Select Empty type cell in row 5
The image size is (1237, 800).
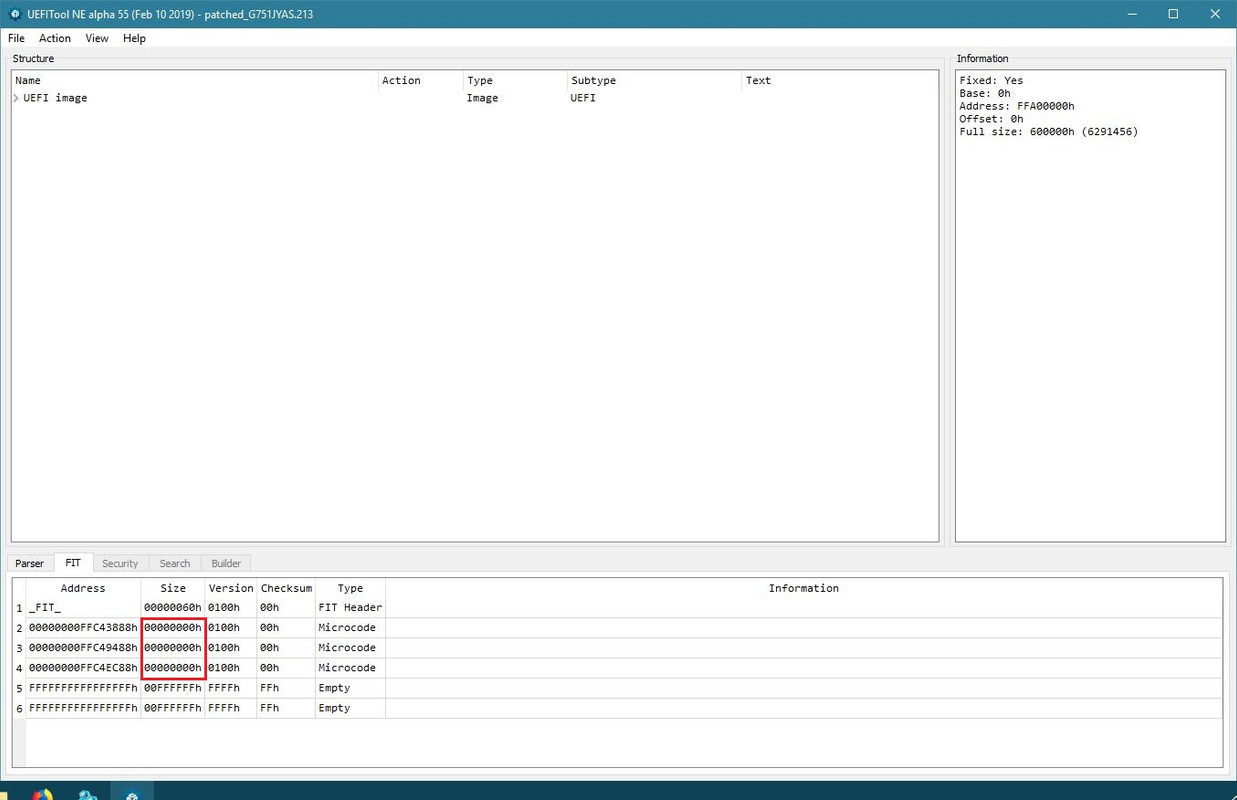pyautogui.click(x=350, y=688)
